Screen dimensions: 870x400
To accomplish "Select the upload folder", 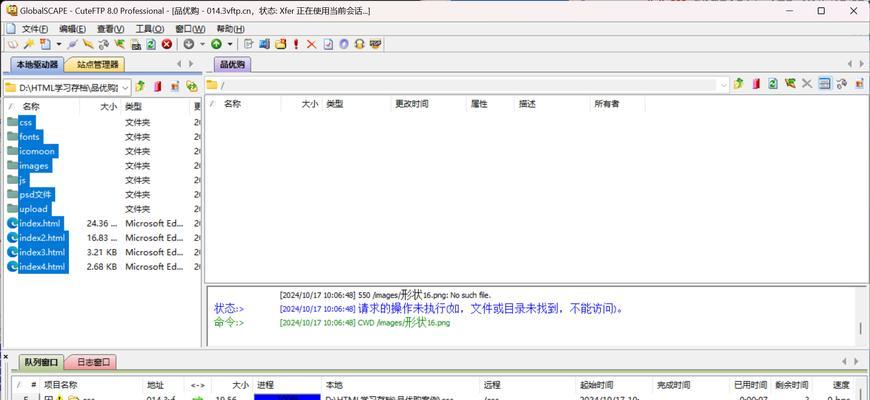I will coord(33,209).
